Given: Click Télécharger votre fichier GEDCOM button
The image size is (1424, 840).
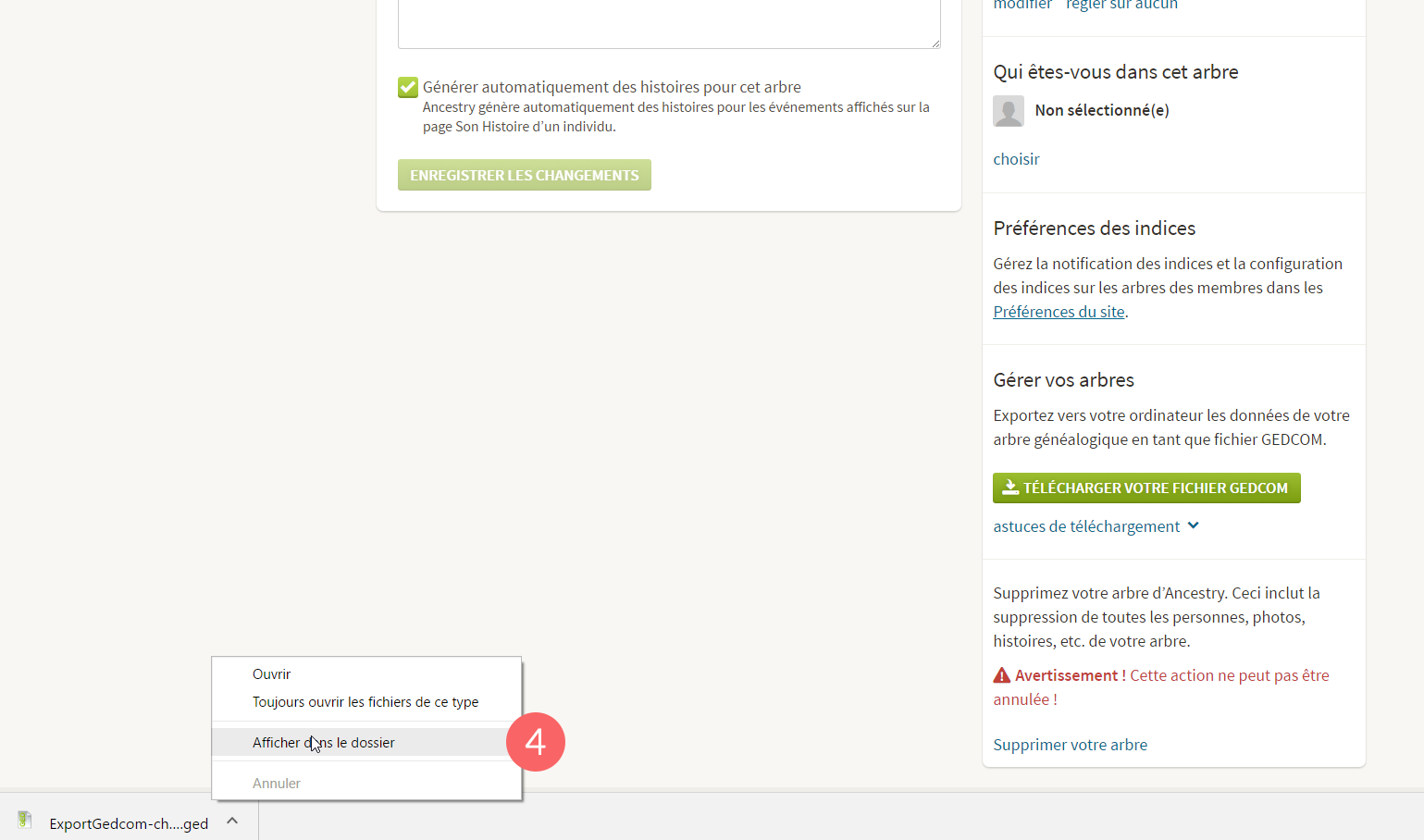Looking at the screenshot, I should (1146, 488).
